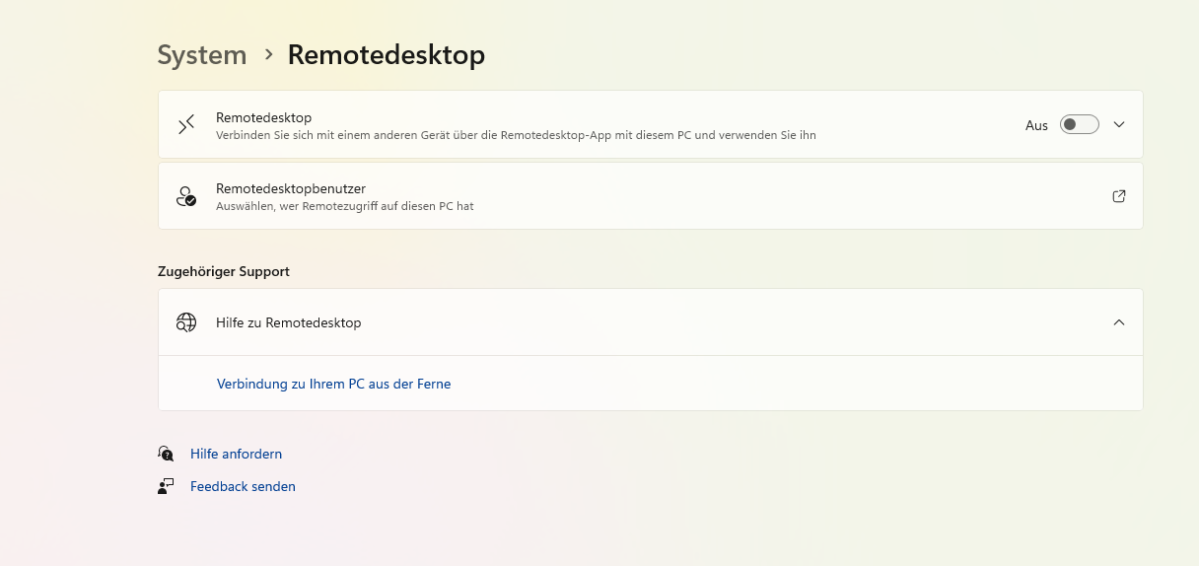Click the Remotedesktopbenutzer user icon
Screen dimensions: 1199x566
pos(186,196)
